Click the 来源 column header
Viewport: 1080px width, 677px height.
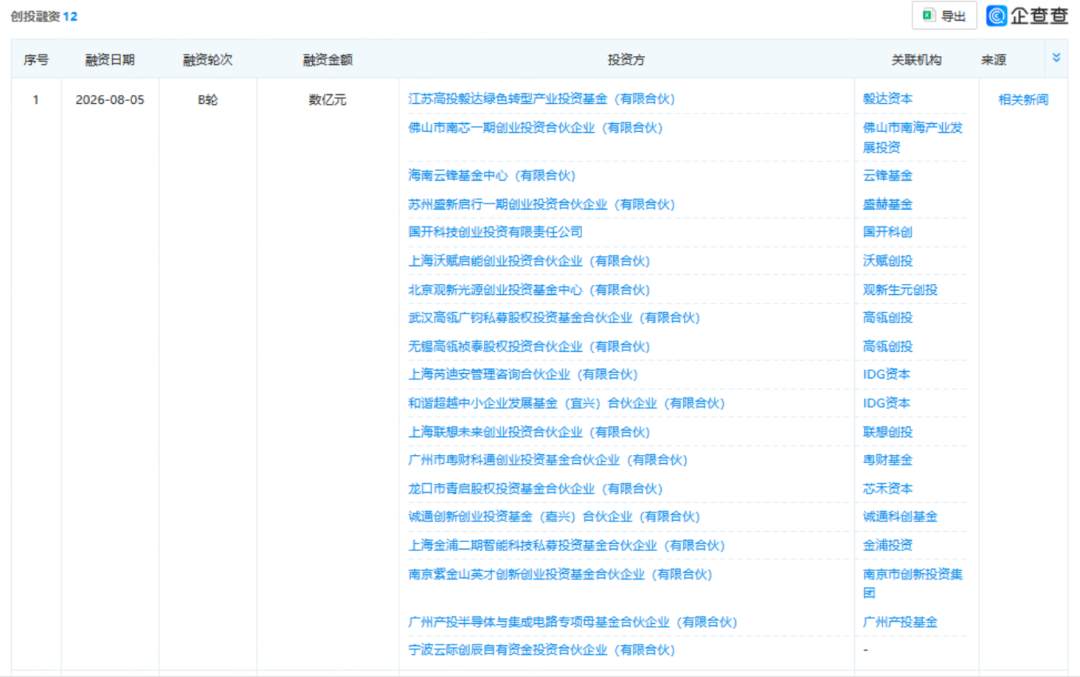point(993,60)
